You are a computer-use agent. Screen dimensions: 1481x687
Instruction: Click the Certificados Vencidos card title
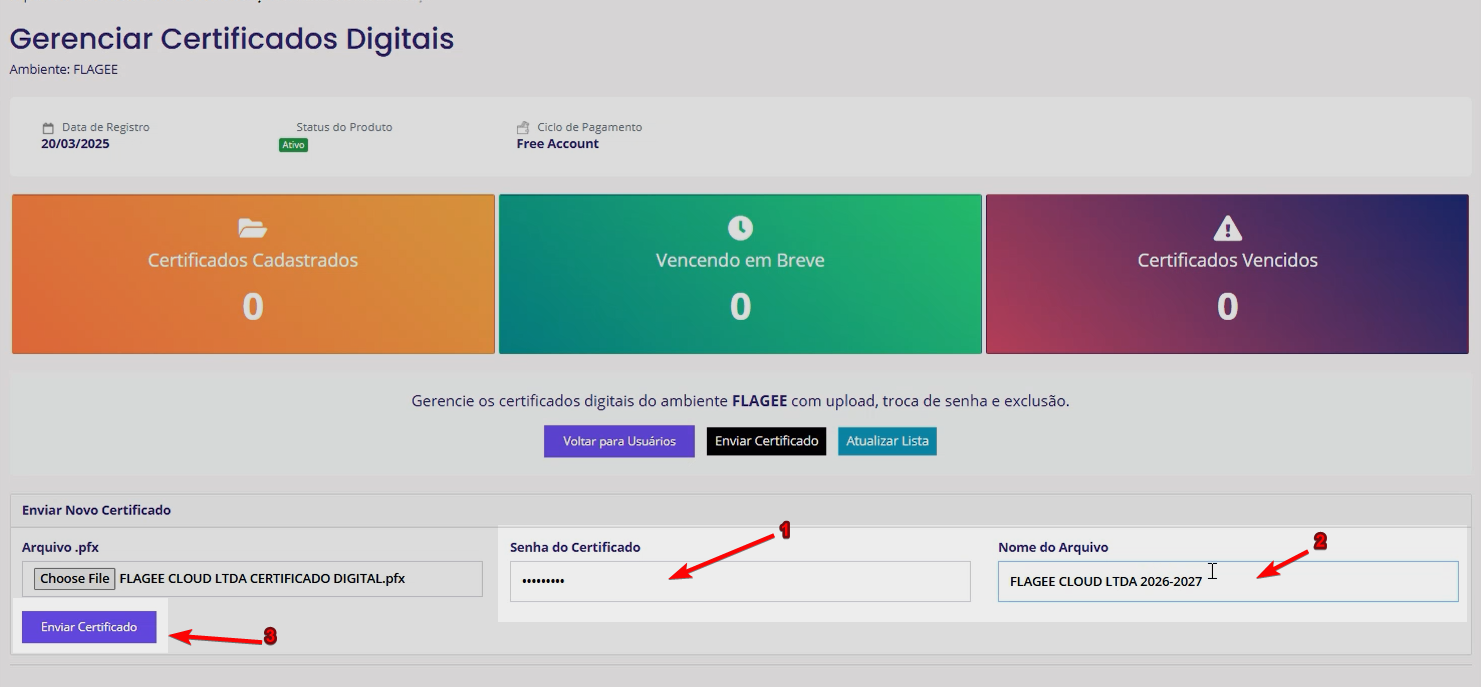click(1227, 260)
